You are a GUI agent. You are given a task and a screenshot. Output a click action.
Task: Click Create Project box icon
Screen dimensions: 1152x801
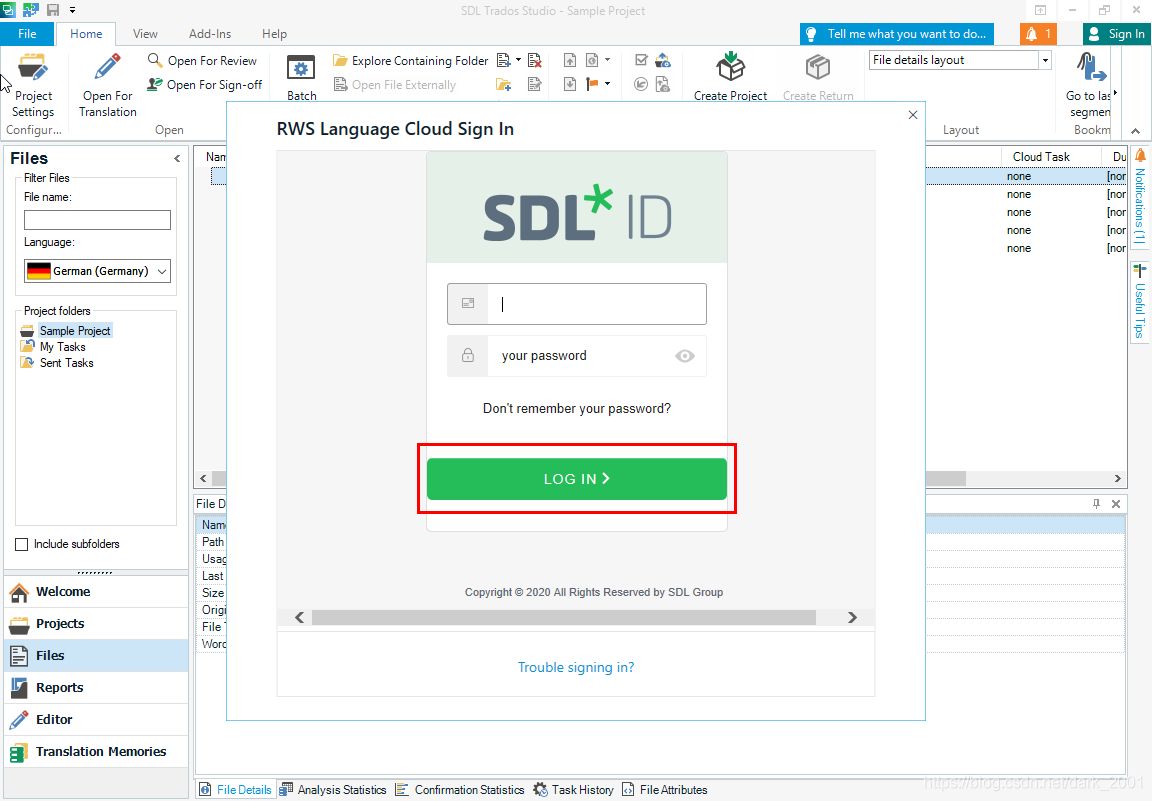point(730,67)
